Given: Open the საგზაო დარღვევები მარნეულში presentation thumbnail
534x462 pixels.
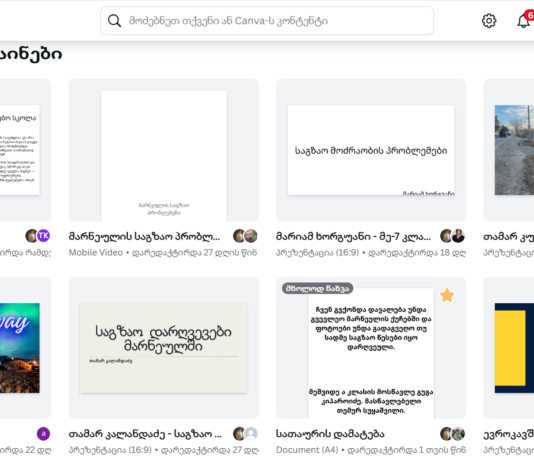Looking at the screenshot, I should 164,348.
